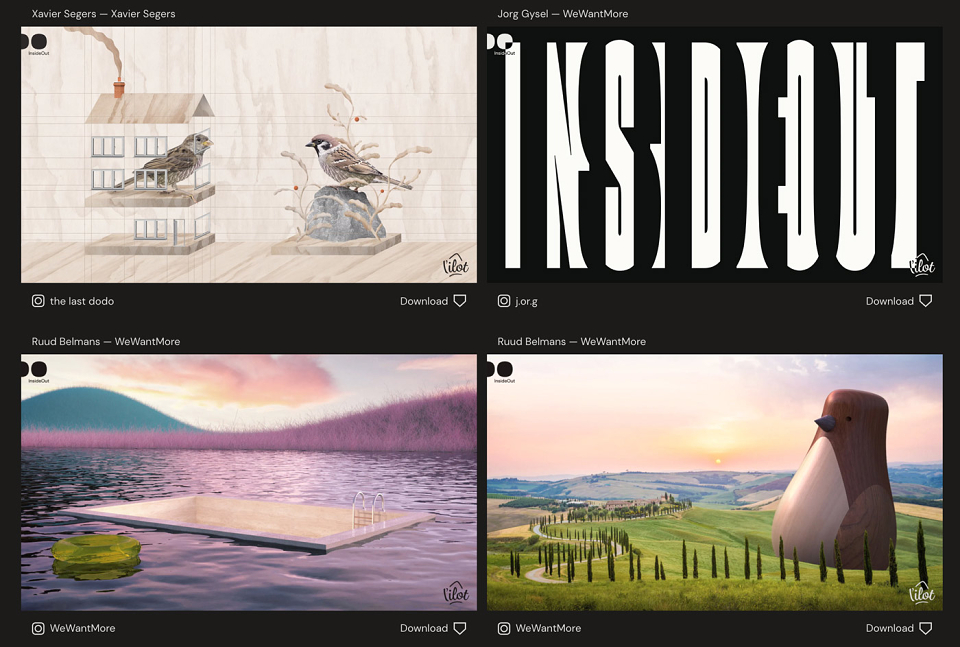The height and width of the screenshot is (647, 960).
Task: Visit "the last dodo" Instagram link
Action: click(x=81, y=301)
